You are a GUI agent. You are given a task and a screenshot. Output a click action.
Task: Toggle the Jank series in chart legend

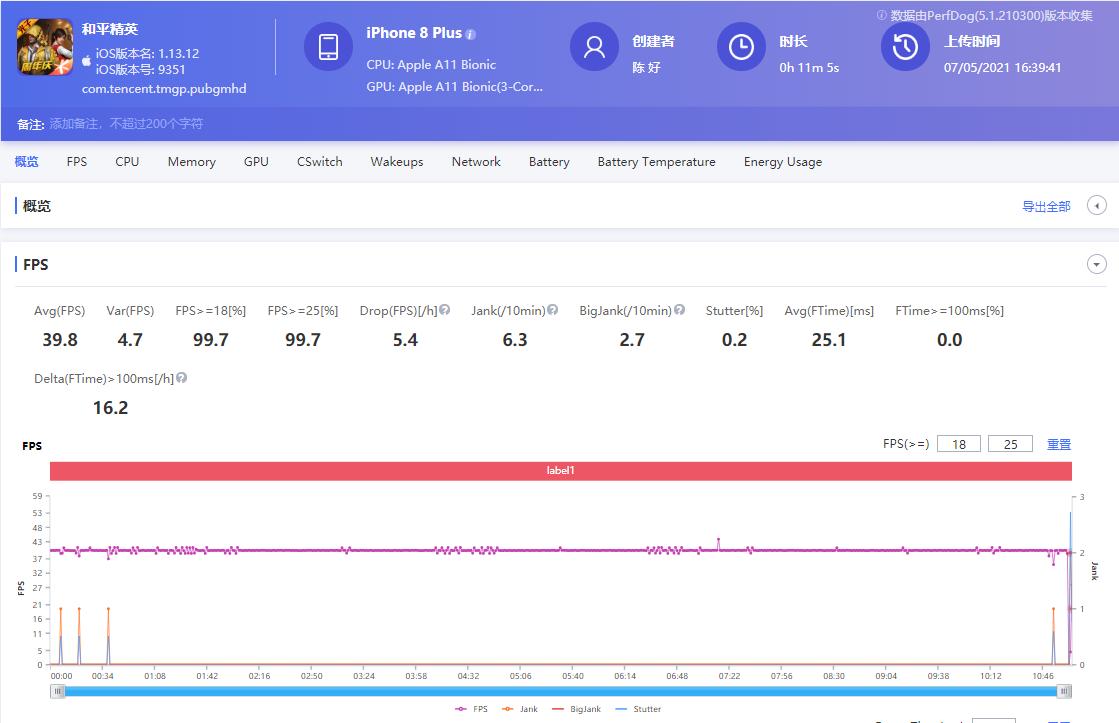(520, 709)
